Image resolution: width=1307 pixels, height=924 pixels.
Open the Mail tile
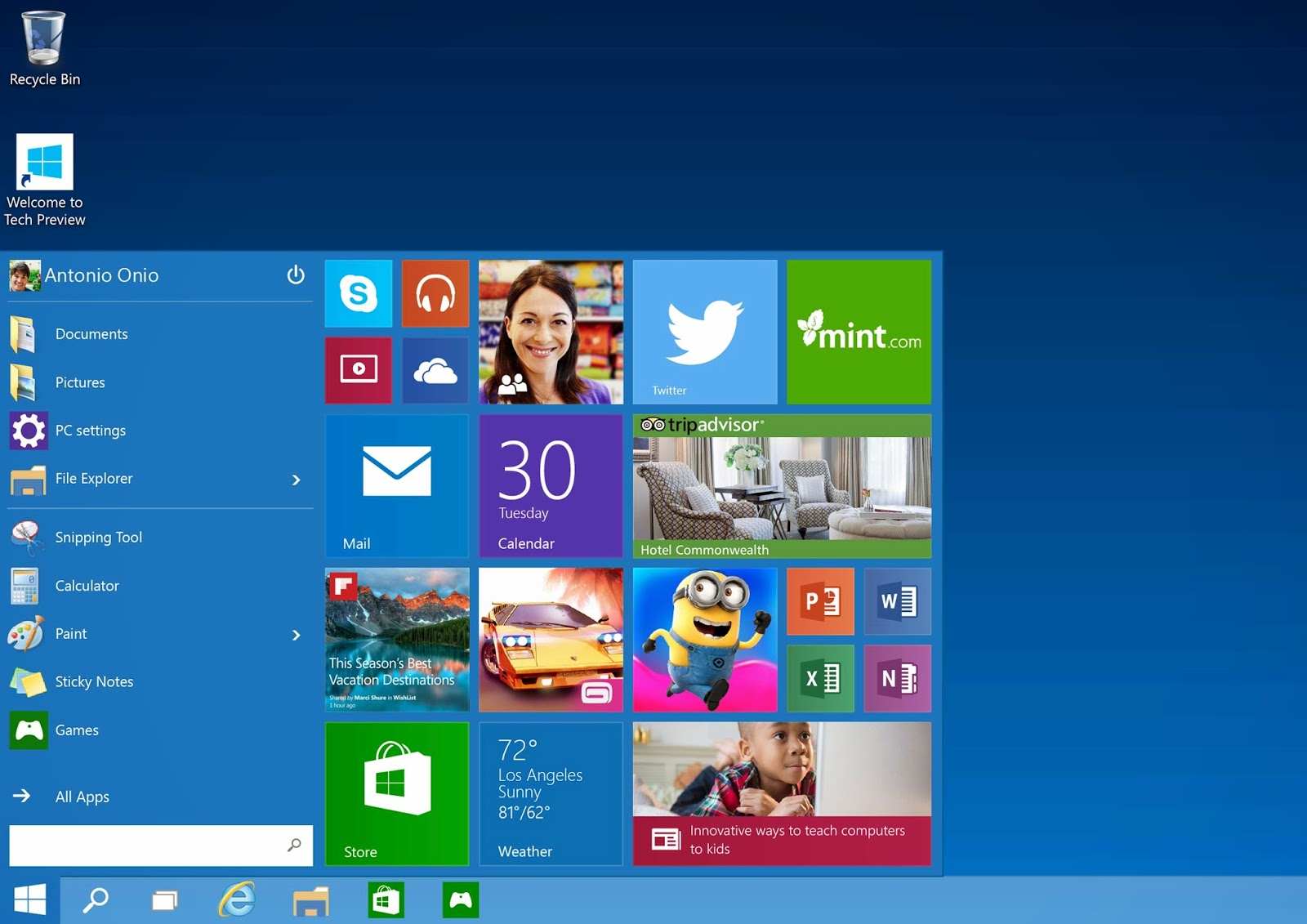click(396, 485)
